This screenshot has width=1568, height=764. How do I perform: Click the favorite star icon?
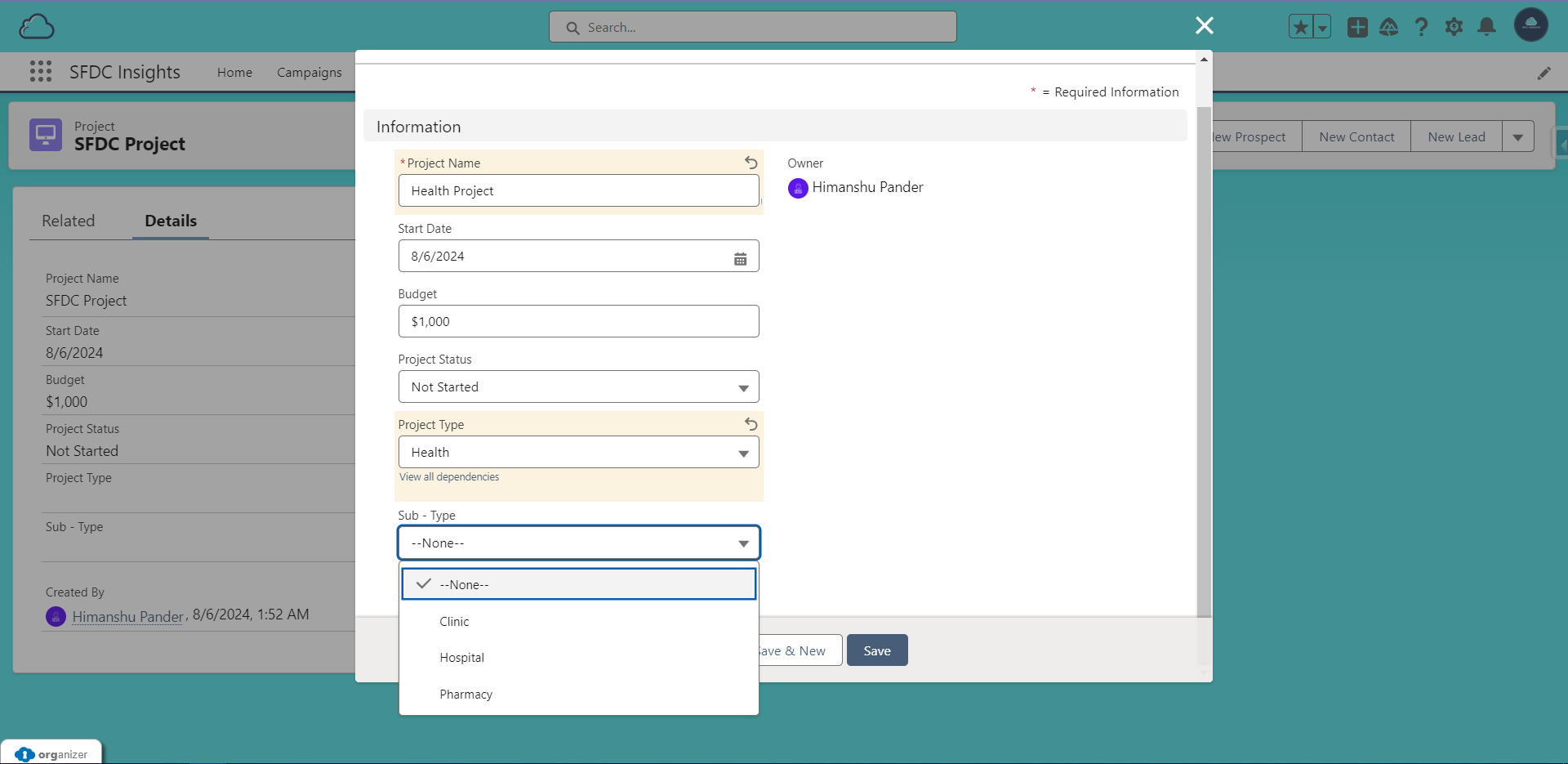tap(1300, 26)
